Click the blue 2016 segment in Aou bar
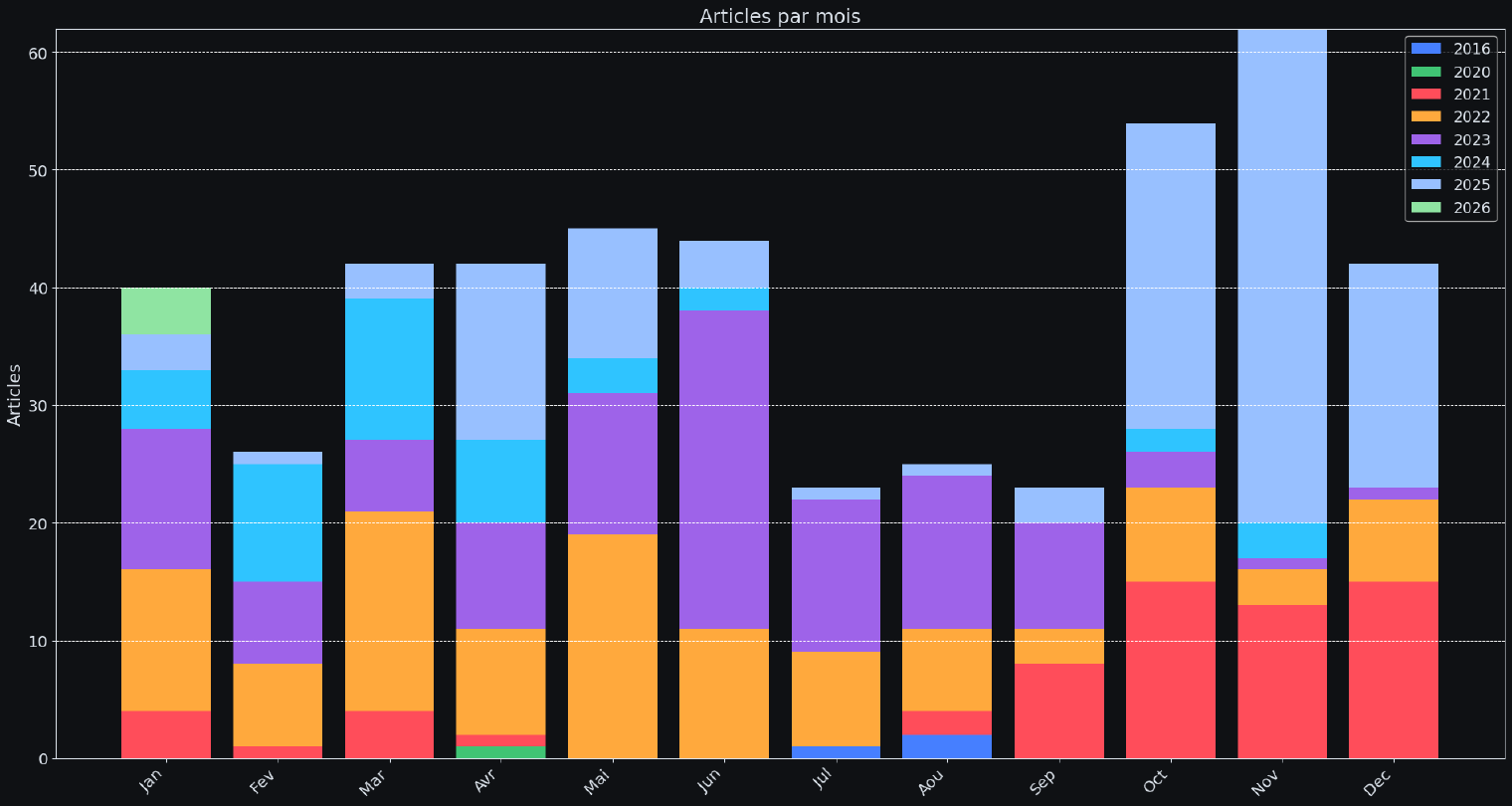Image resolution: width=1512 pixels, height=806 pixels. pyautogui.click(x=947, y=746)
